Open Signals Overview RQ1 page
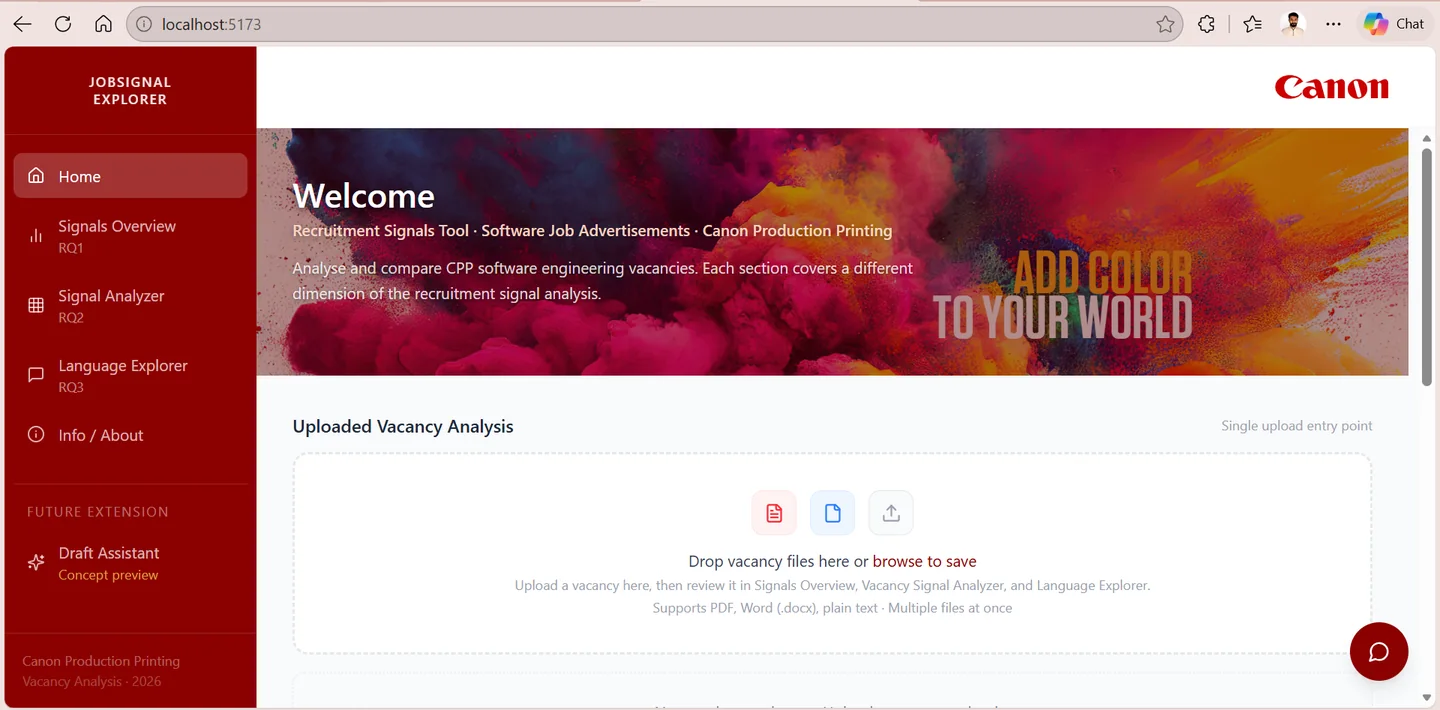 (x=130, y=236)
